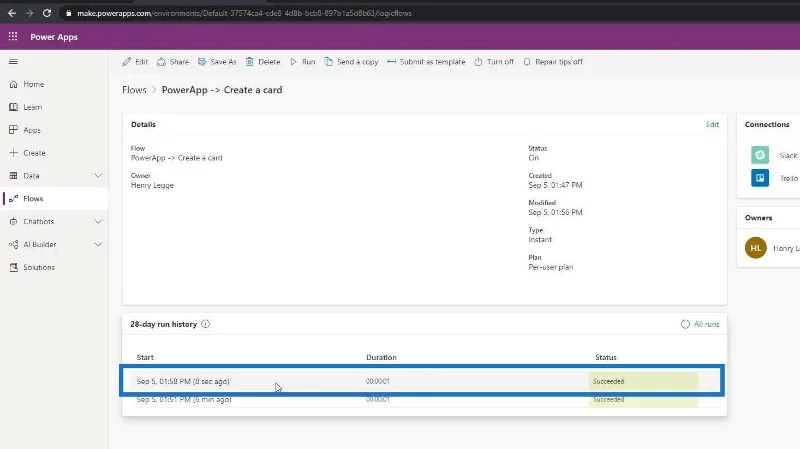Collapse the left navigation hamburger menu
The image size is (800, 449).
(x=13, y=62)
